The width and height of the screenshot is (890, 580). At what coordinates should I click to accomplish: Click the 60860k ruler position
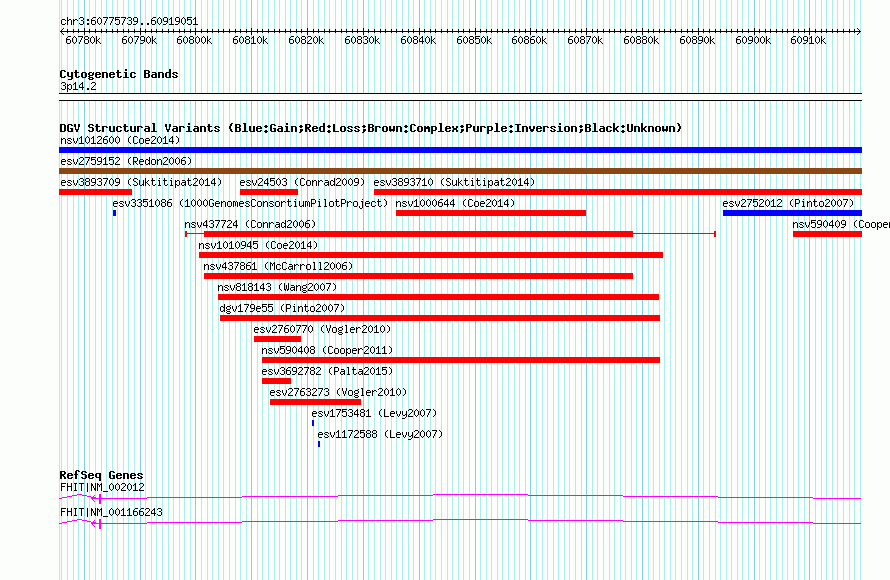(x=529, y=40)
